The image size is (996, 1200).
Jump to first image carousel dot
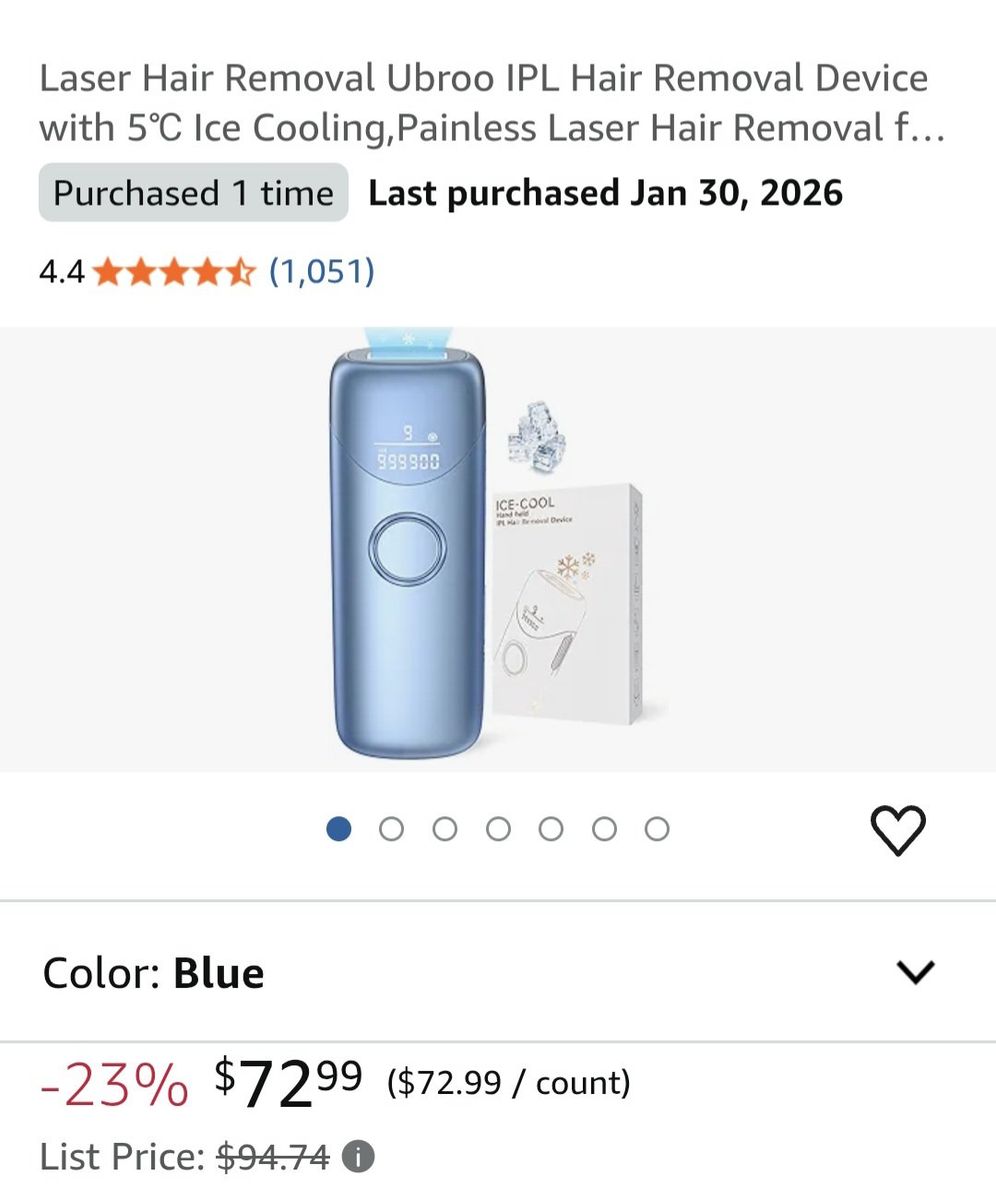point(339,829)
